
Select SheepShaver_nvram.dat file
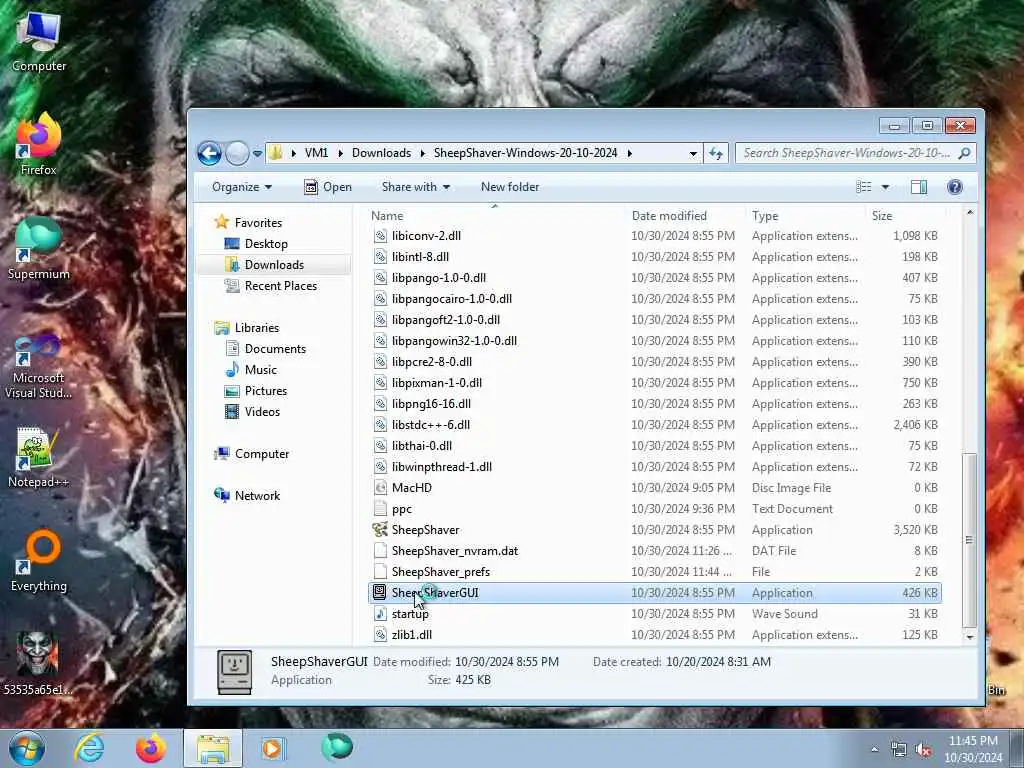[654, 551]
